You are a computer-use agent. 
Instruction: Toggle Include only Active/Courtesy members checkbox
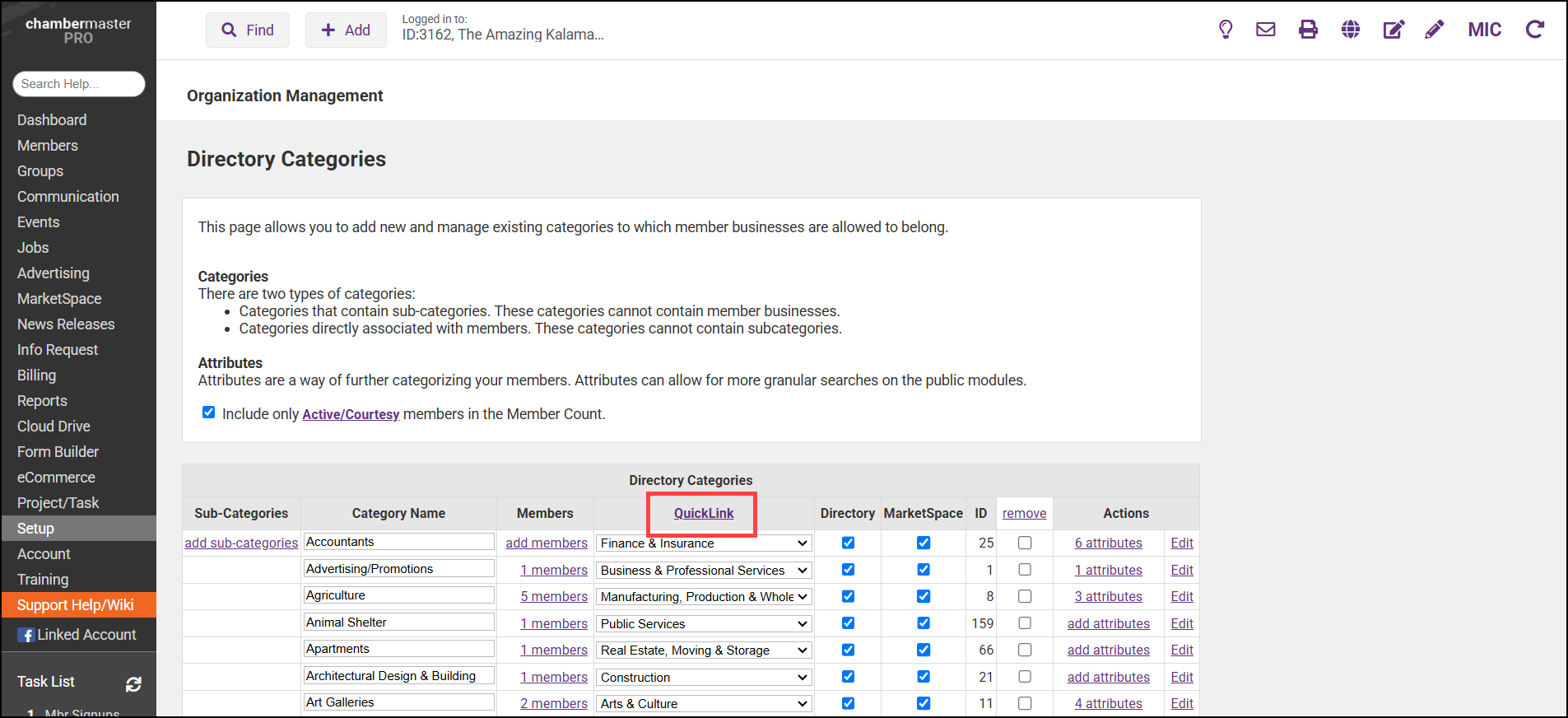tap(209, 413)
